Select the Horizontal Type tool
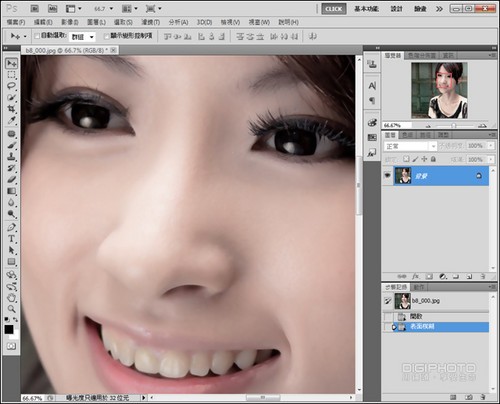 11,239
